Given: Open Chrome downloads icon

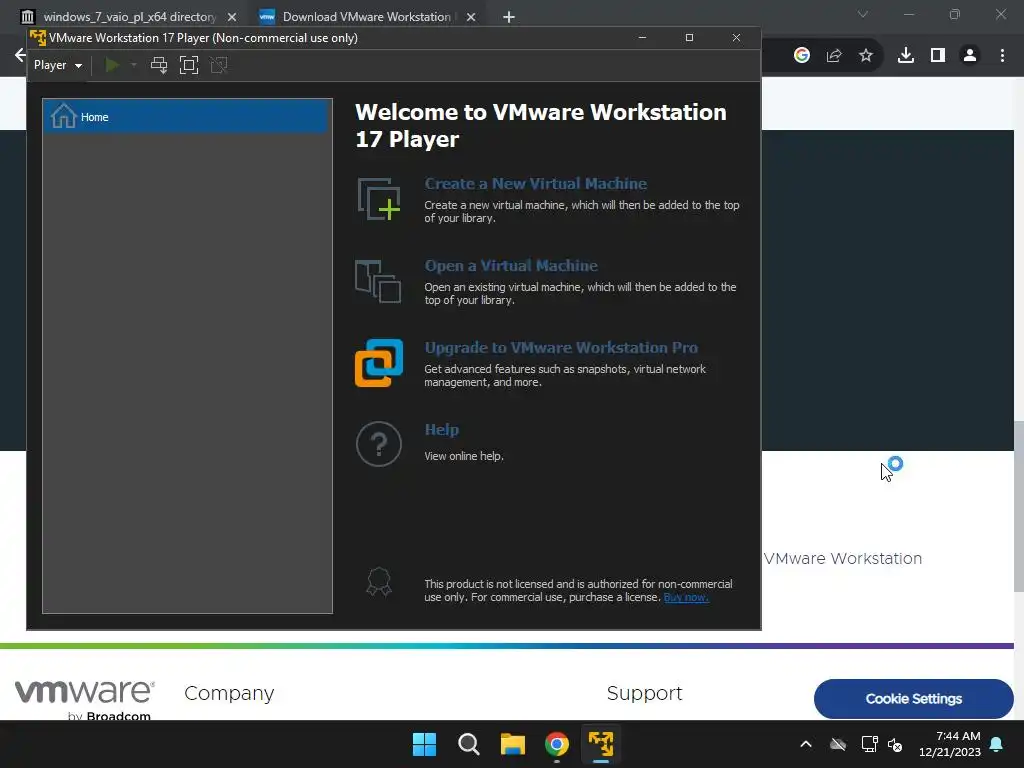Looking at the screenshot, I should (906, 56).
